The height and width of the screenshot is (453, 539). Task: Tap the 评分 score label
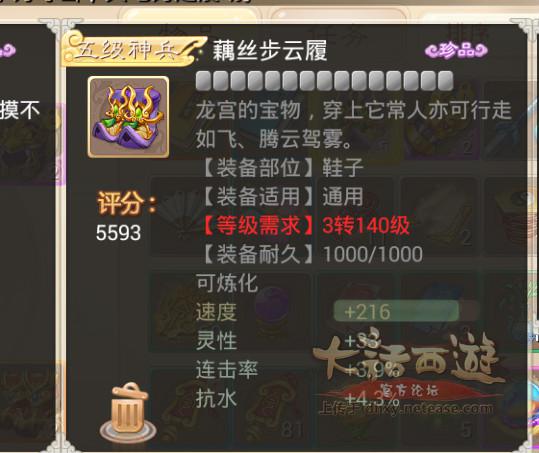(x=127, y=203)
